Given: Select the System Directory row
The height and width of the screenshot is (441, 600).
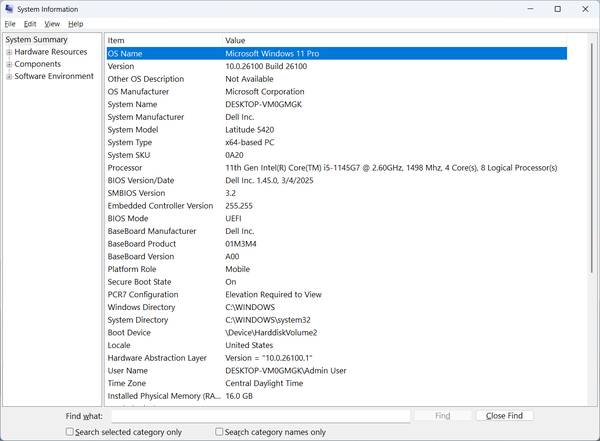Looking at the screenshot, I should pyautogui.click(x=337, y=320).
